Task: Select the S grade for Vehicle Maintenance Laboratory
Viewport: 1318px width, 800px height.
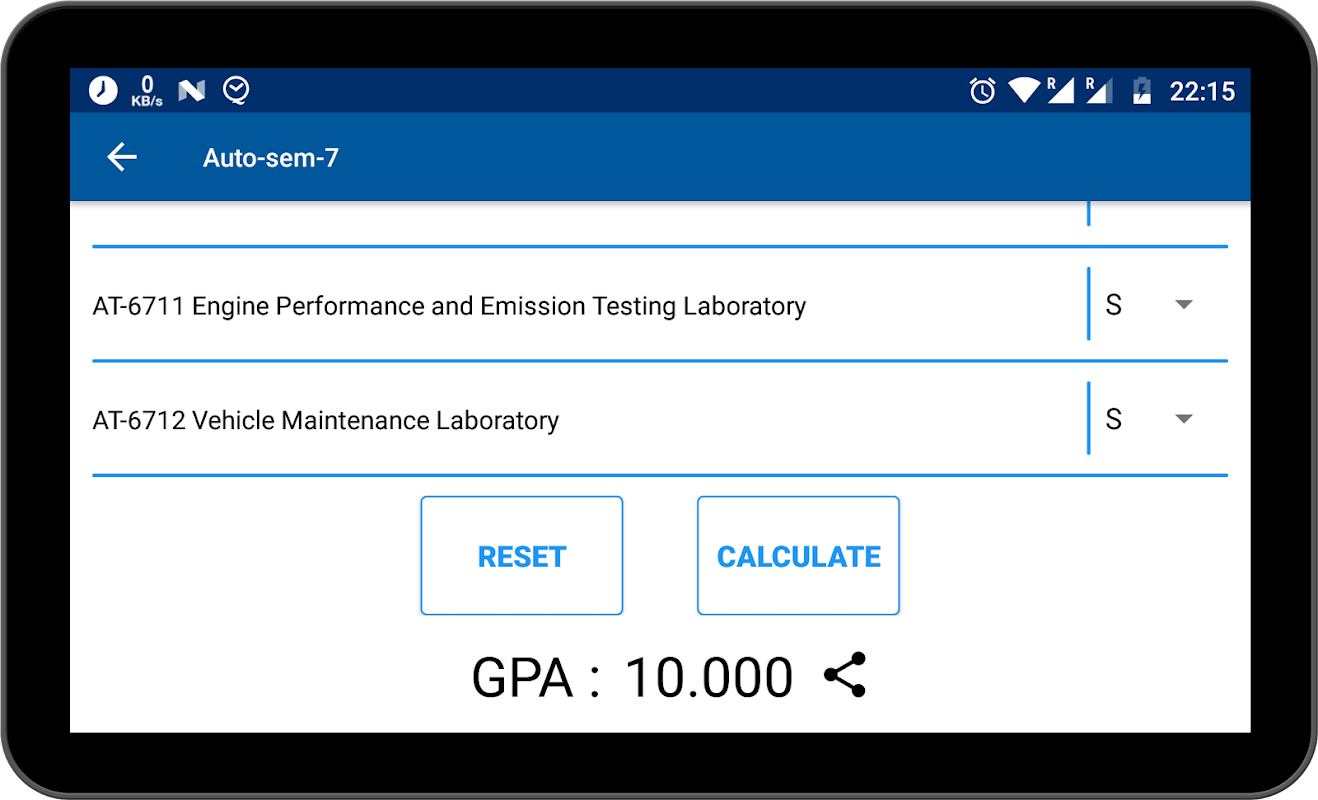Action: 1114,419
